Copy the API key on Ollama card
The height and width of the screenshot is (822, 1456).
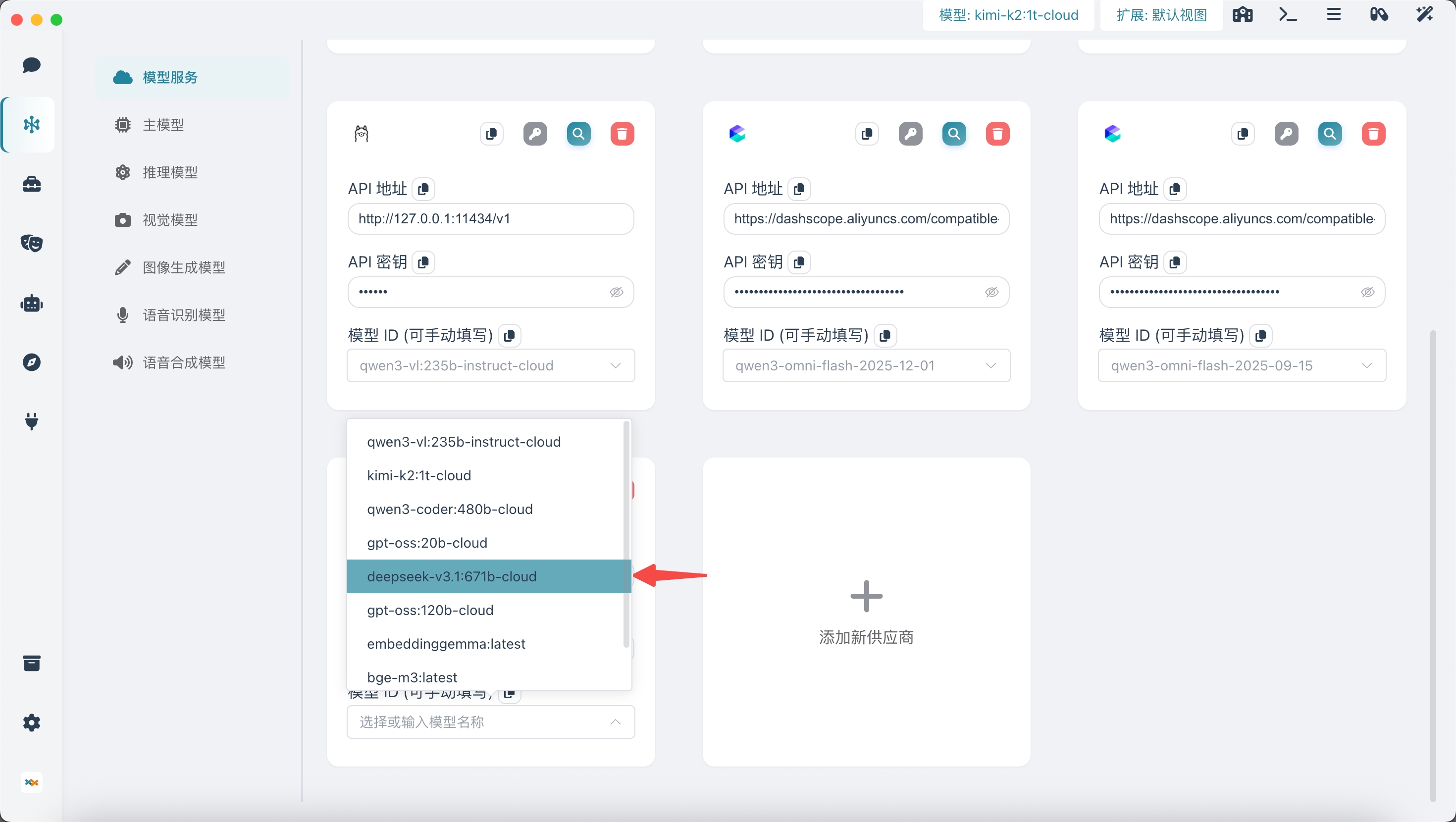click(423, 262)
